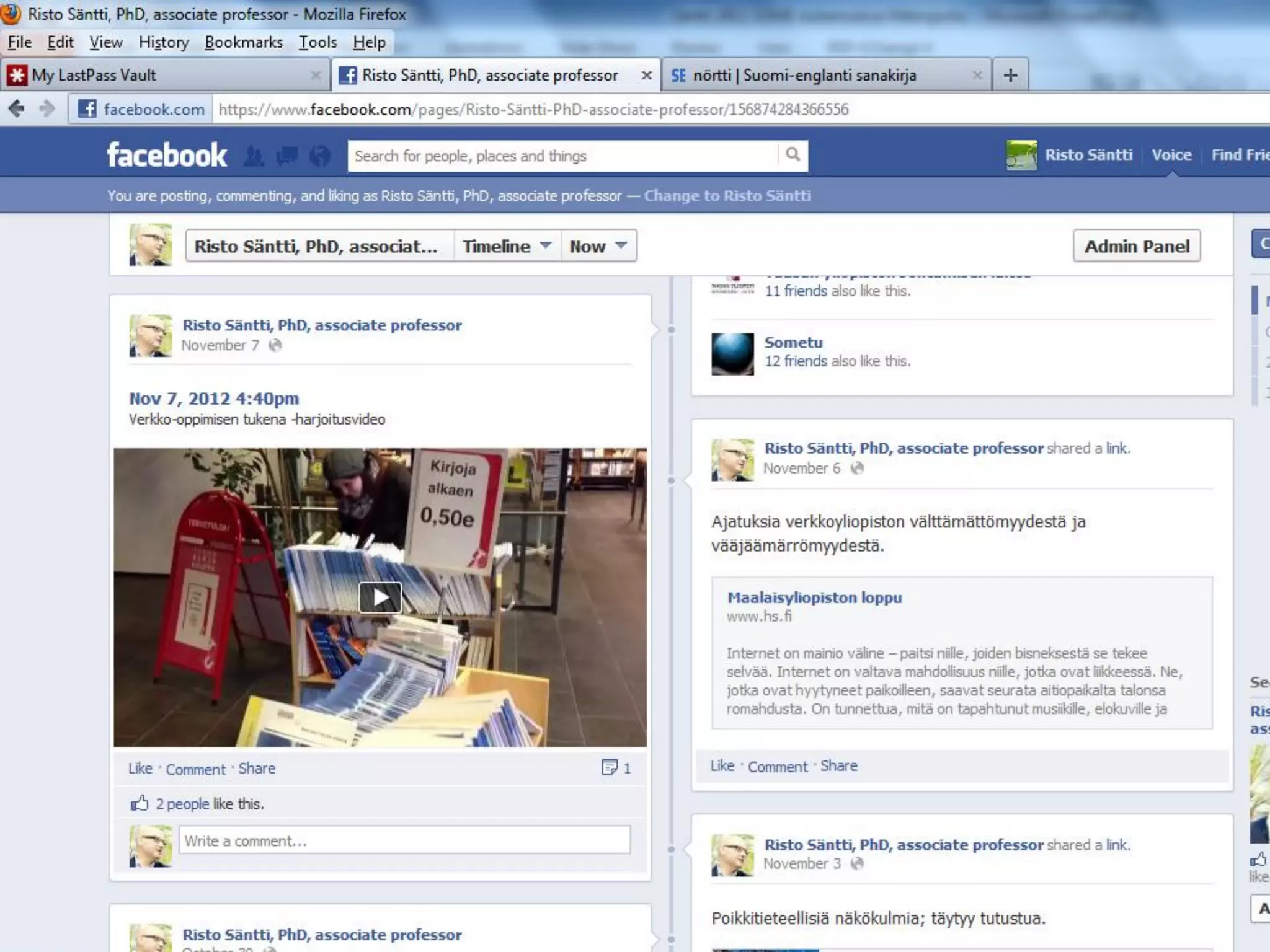The height and width of the screenshot is (952, 1270).
Task: Click the thumbs-up likes icon under video
Action: pos(140,804)
